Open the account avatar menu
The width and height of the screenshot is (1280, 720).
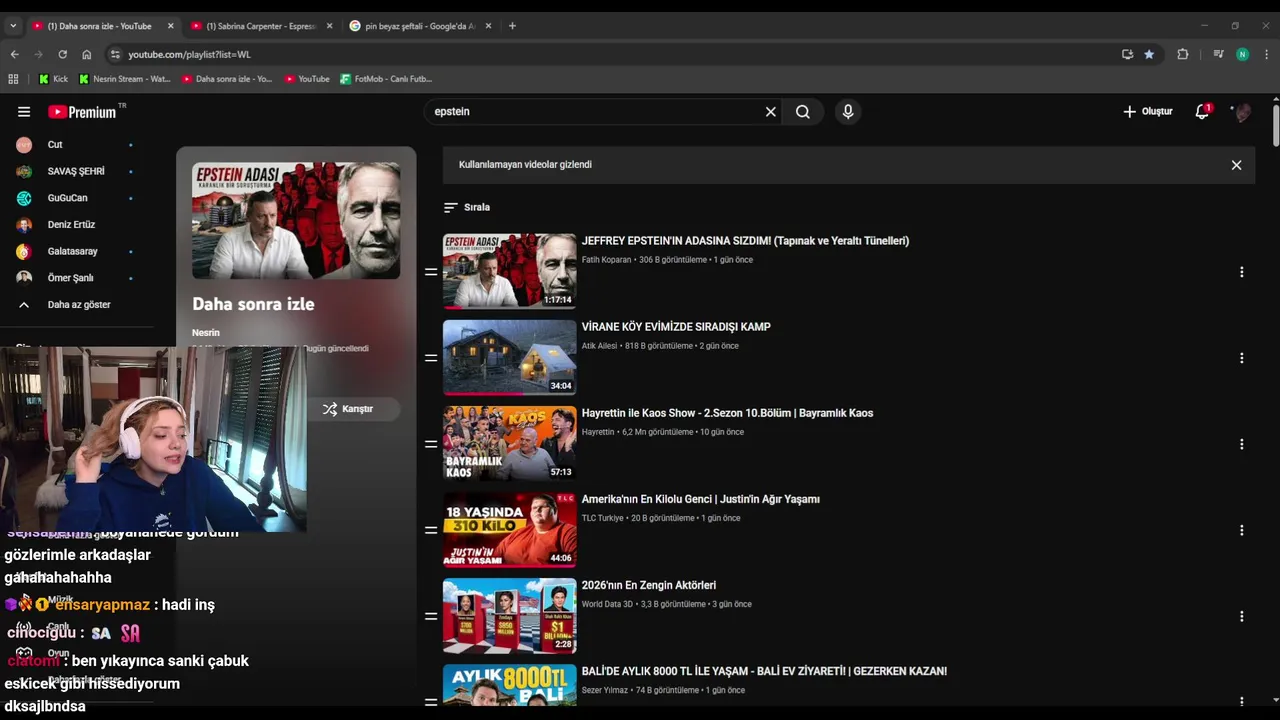point(1242,112)
